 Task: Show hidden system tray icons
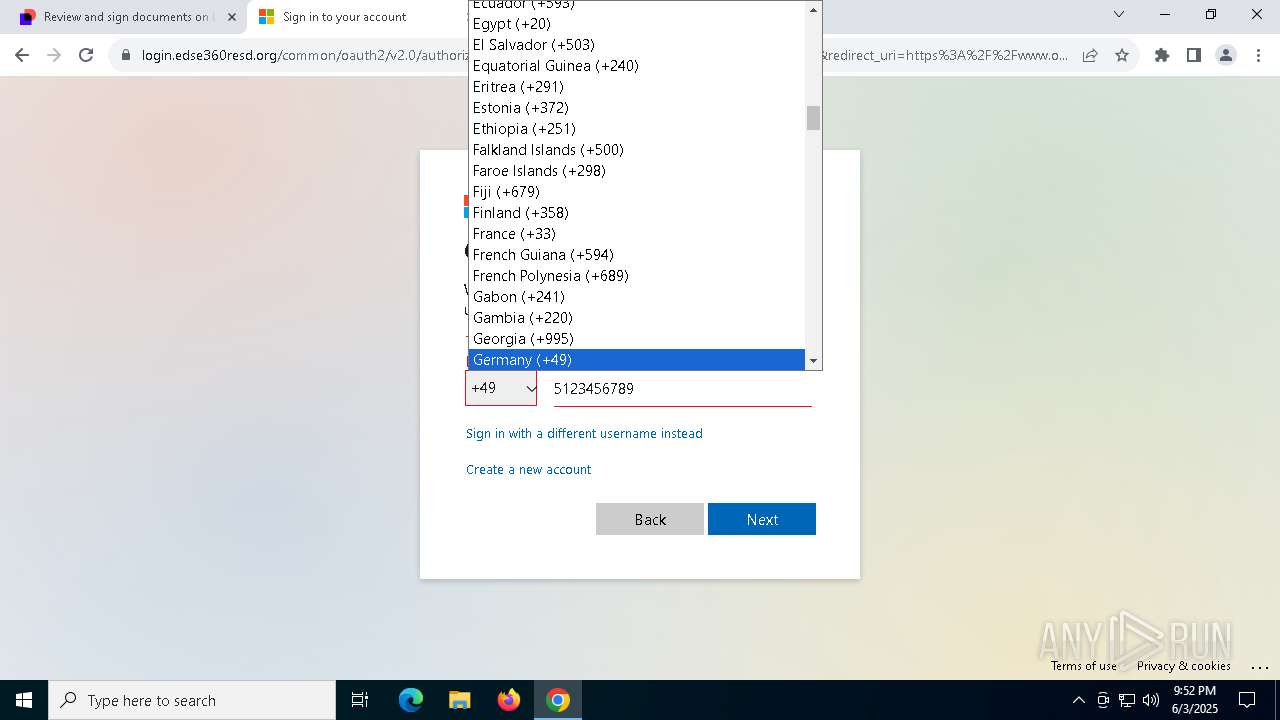pyautogui.click(x=1078, y=700)
